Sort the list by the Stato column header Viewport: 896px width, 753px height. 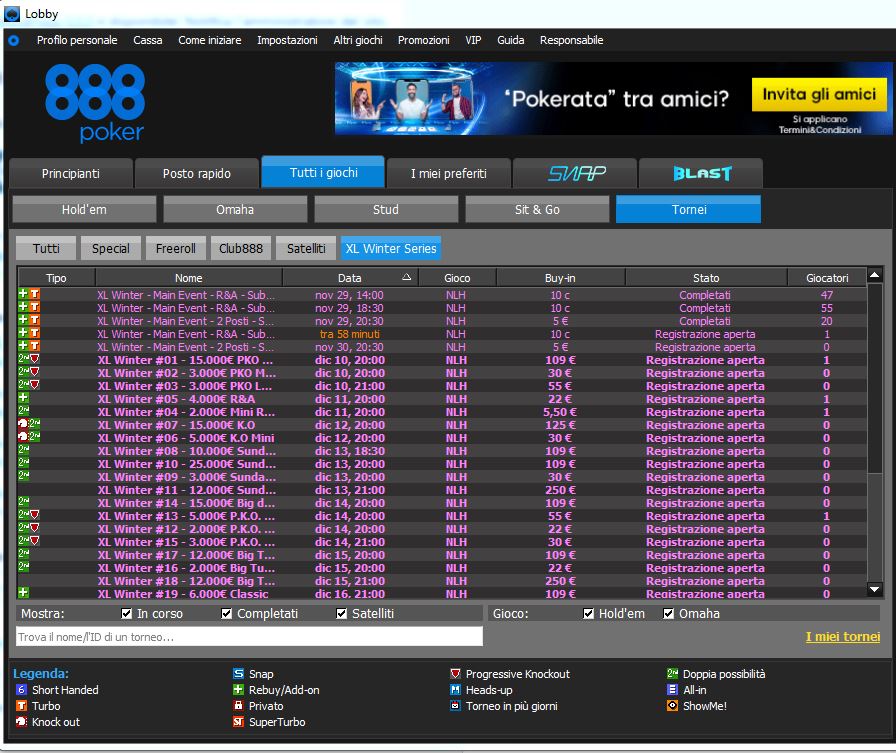706,278
